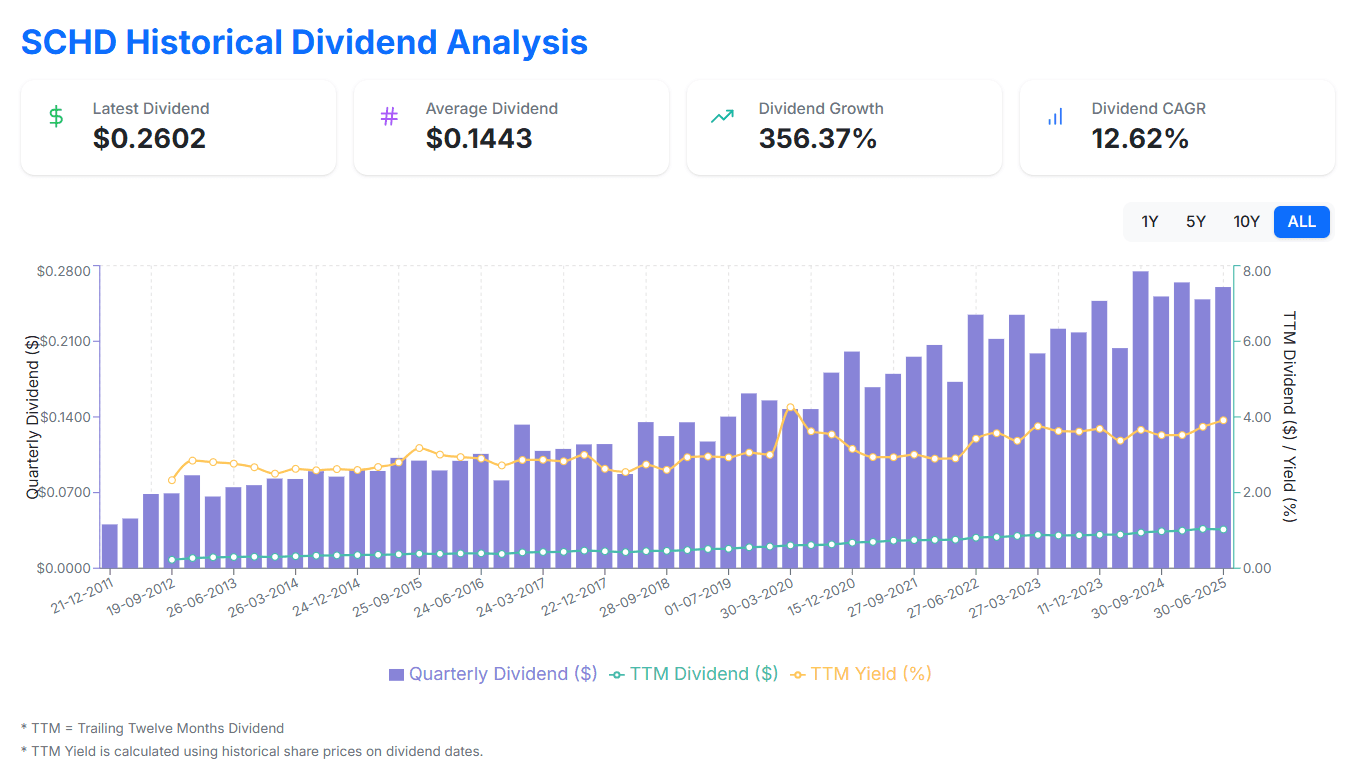The width and height of the screenshot is (1349, 768).
Task: Click the blue bar chart icon on Dividend CAGR card
Action: point(1054,117)
